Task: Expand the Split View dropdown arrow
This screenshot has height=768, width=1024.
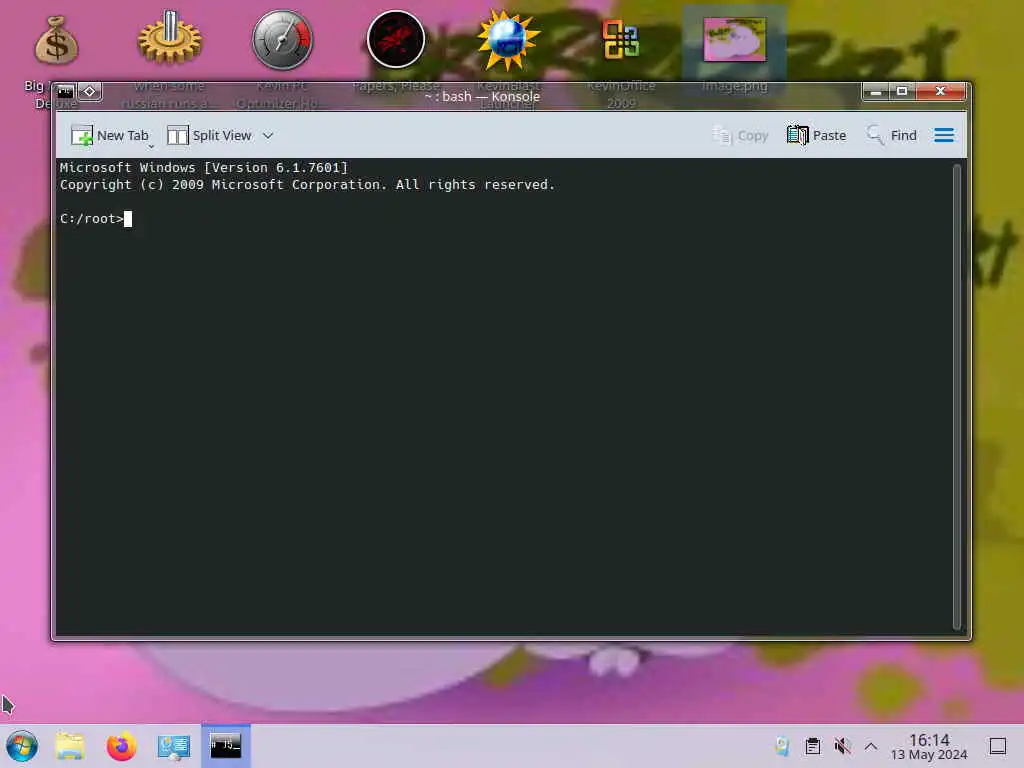Action: pos(268,136)
